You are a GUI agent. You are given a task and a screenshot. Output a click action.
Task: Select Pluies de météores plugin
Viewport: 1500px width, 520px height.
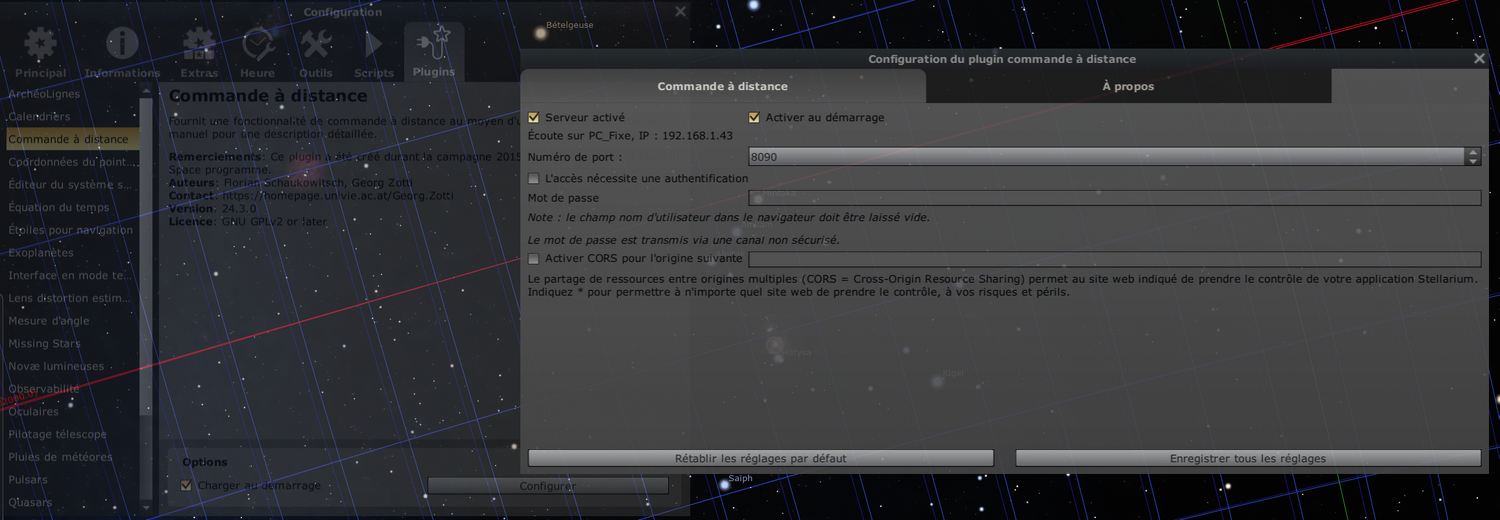[72, 457]
